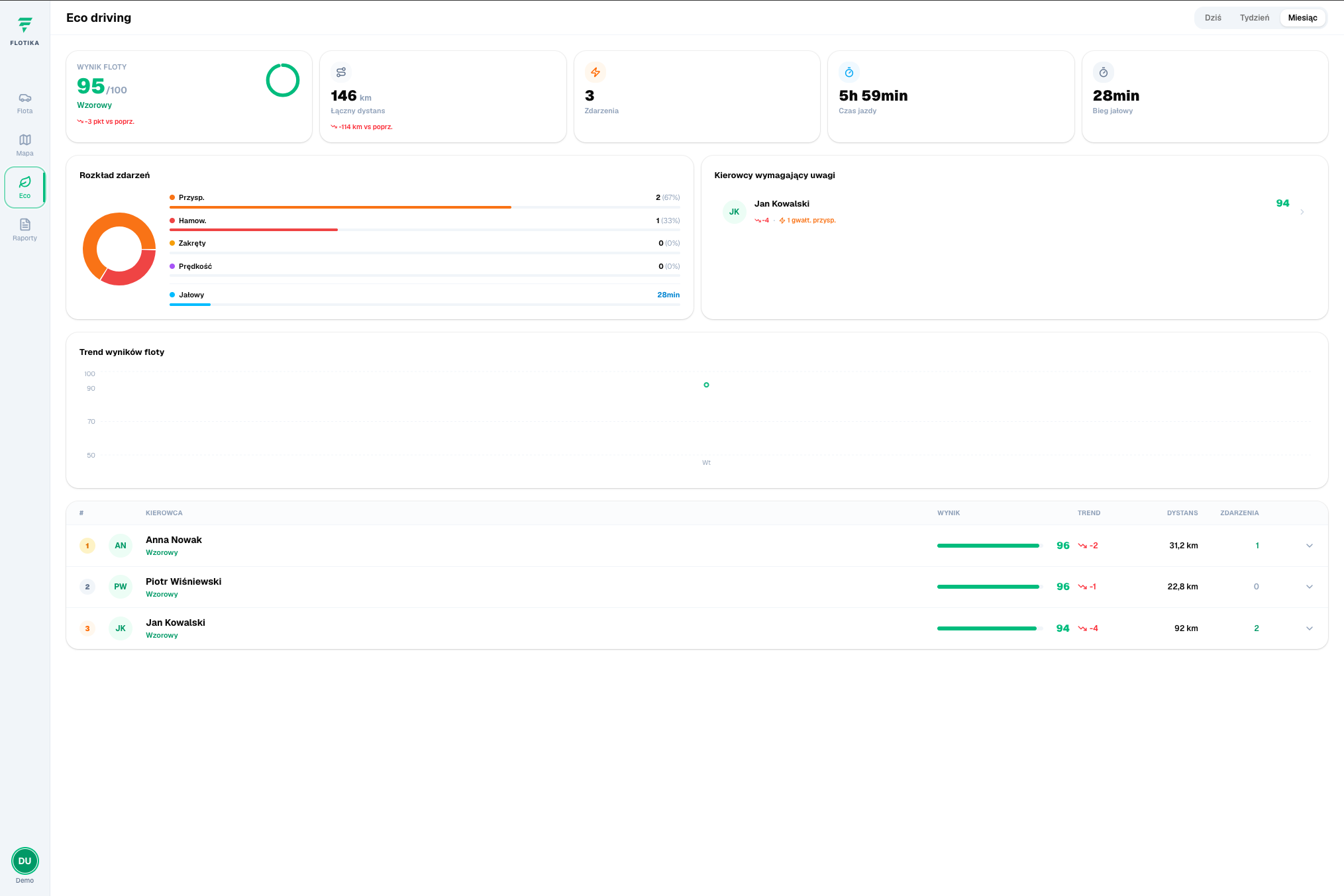The image size is (1344, 896).
Task: Expand Piotr Wiśniewski's row details
Action: click(1310, 587)
